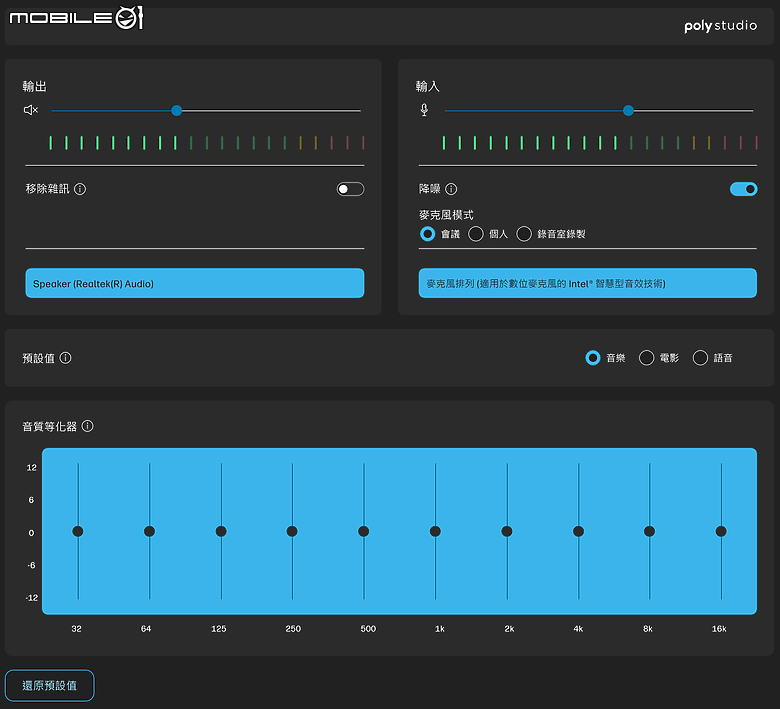Select 錄音室錄製 microphone mode
This screenshot has height=709, width=780.
[524, 234]
